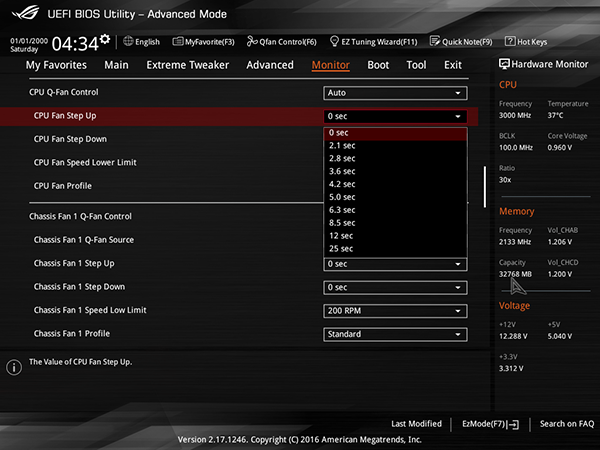Click the Memory Frequency 2133 MHz value

point(515,242)
